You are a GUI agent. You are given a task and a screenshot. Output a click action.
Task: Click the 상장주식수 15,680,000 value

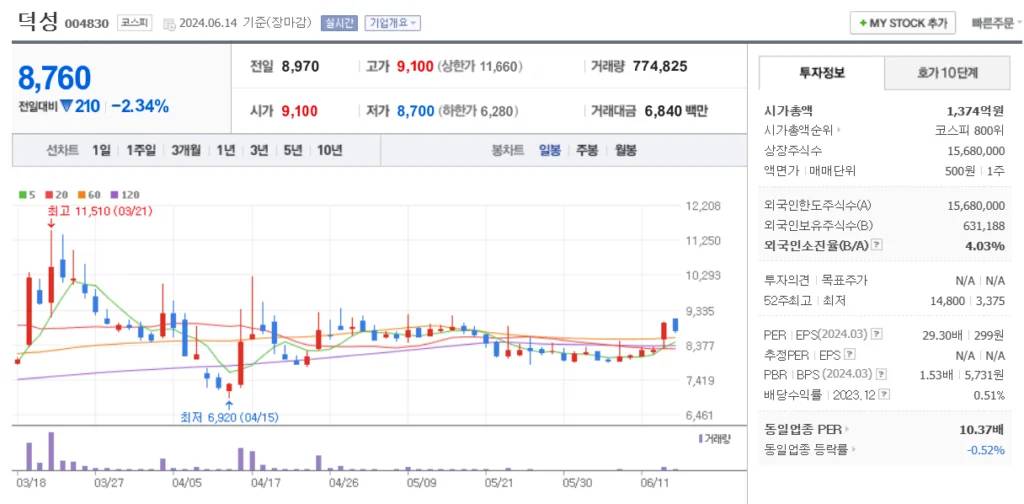976,151
